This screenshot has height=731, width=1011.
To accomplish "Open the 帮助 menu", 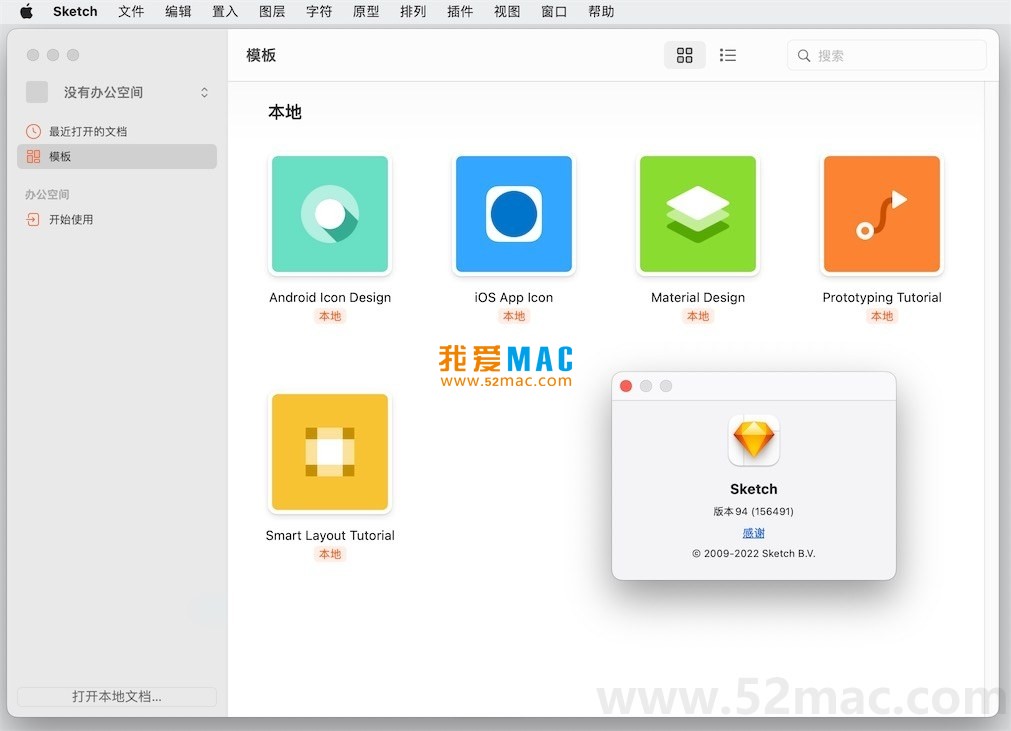I will pos(602,12).
